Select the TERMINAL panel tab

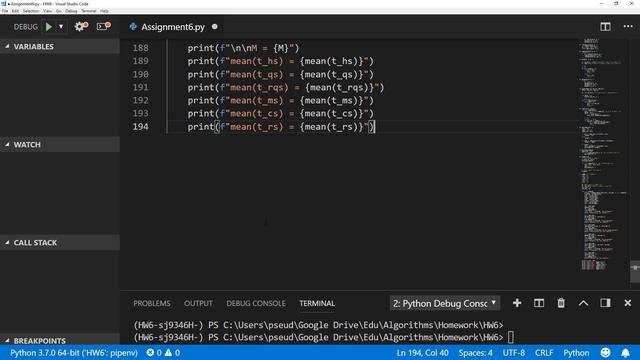[x=317, y=303]
